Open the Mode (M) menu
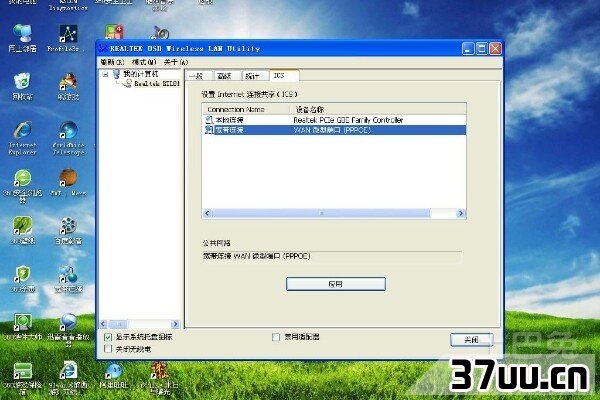 144,62
